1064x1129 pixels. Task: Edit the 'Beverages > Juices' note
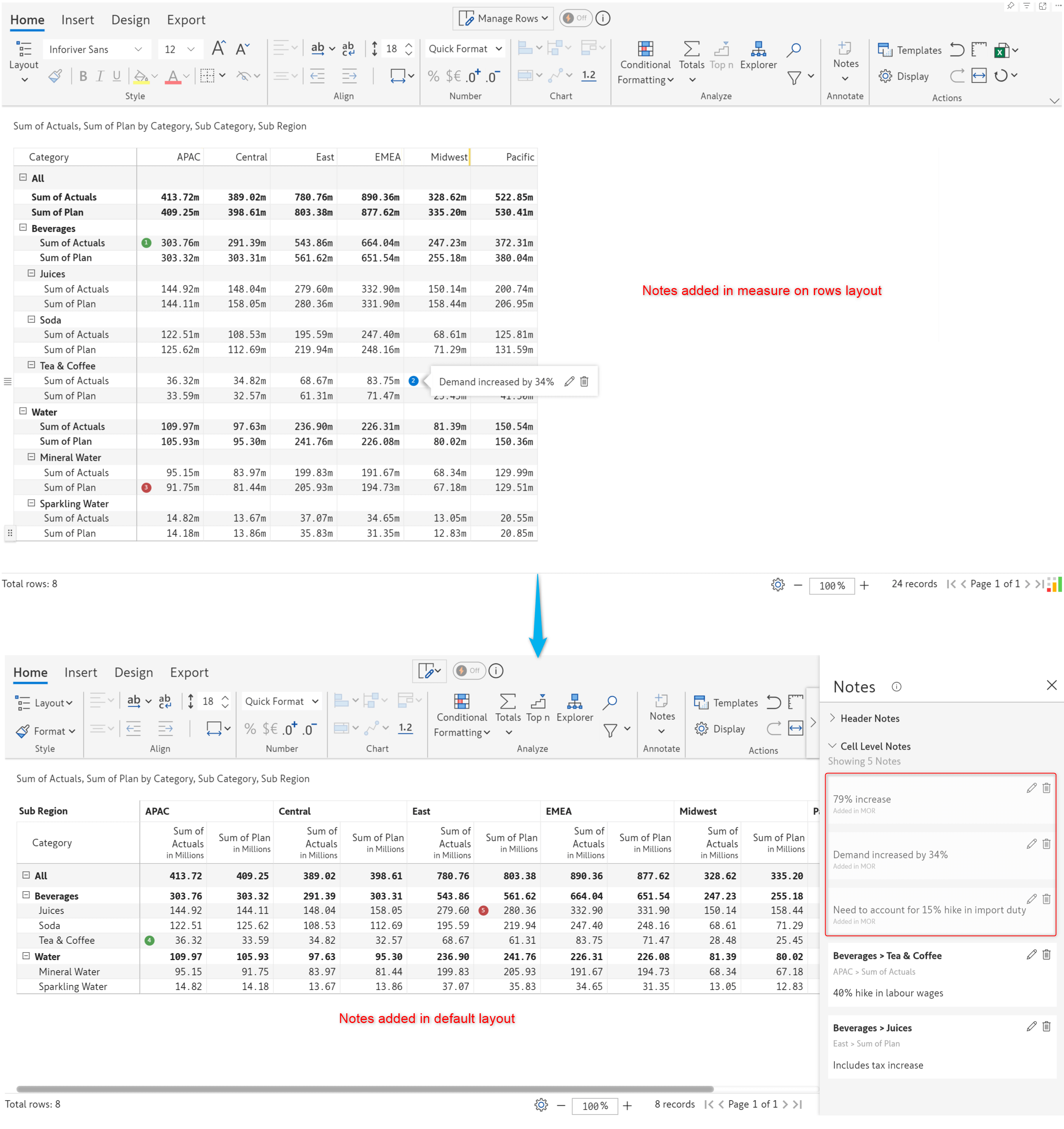coord(1032,1026)
